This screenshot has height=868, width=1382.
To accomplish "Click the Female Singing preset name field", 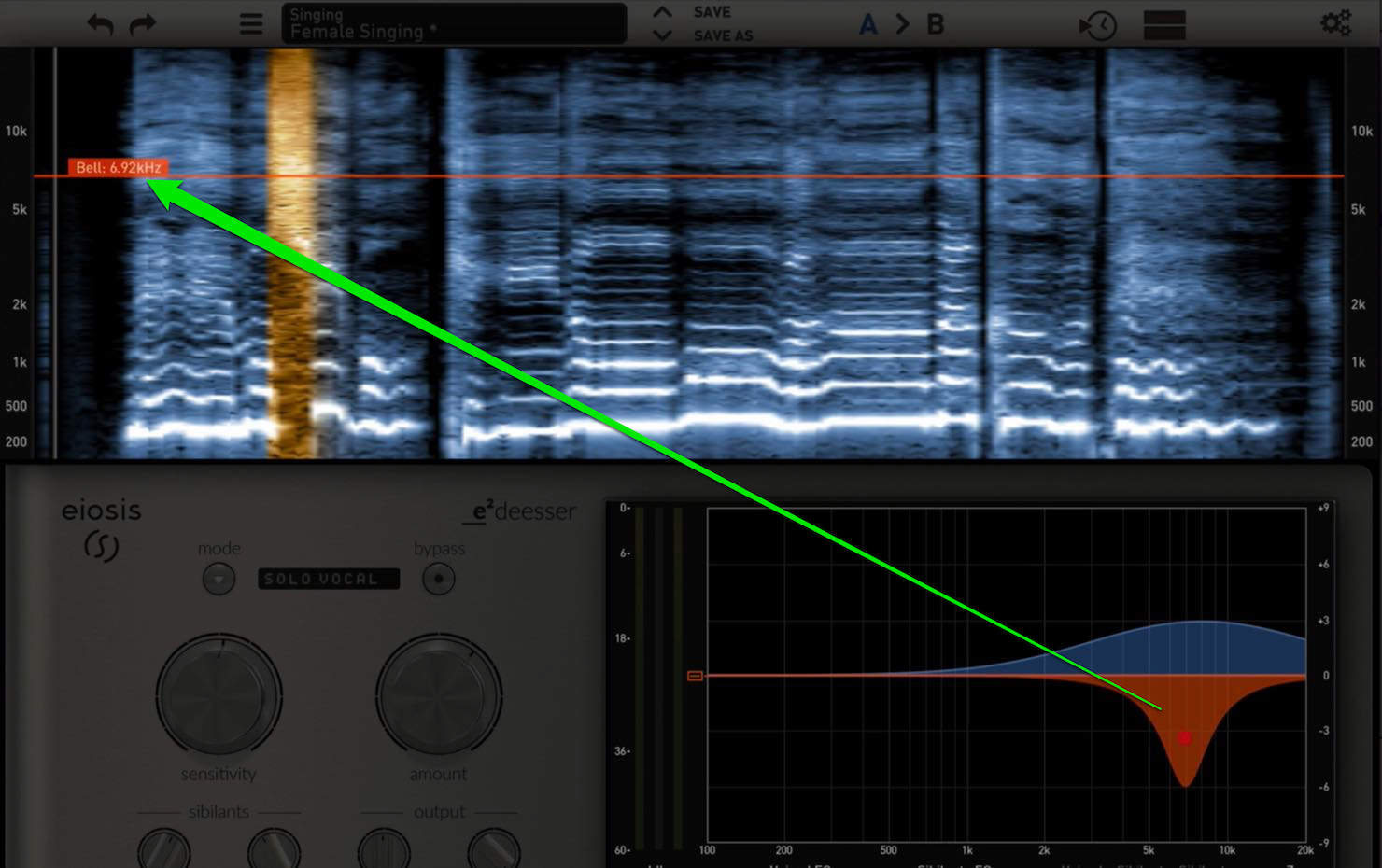I will coord(454,23).
